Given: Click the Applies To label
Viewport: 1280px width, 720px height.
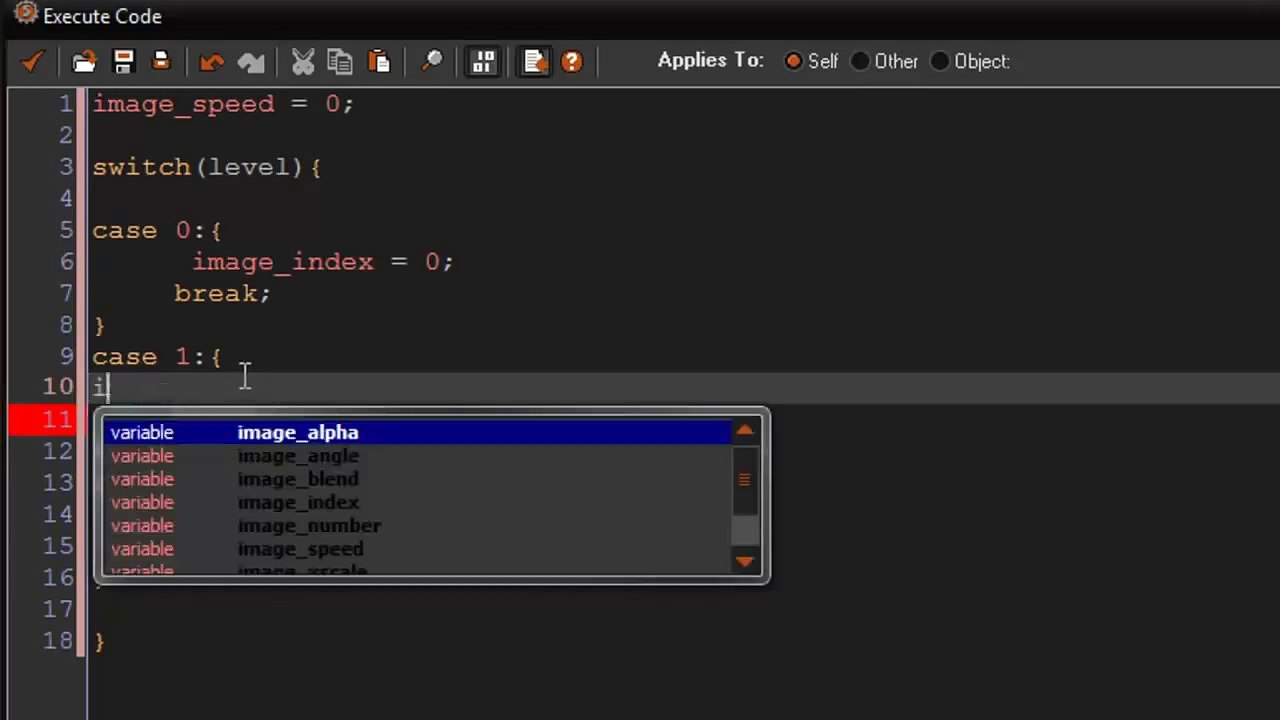Looking at the screenshot, I should [x=711, y=60].
